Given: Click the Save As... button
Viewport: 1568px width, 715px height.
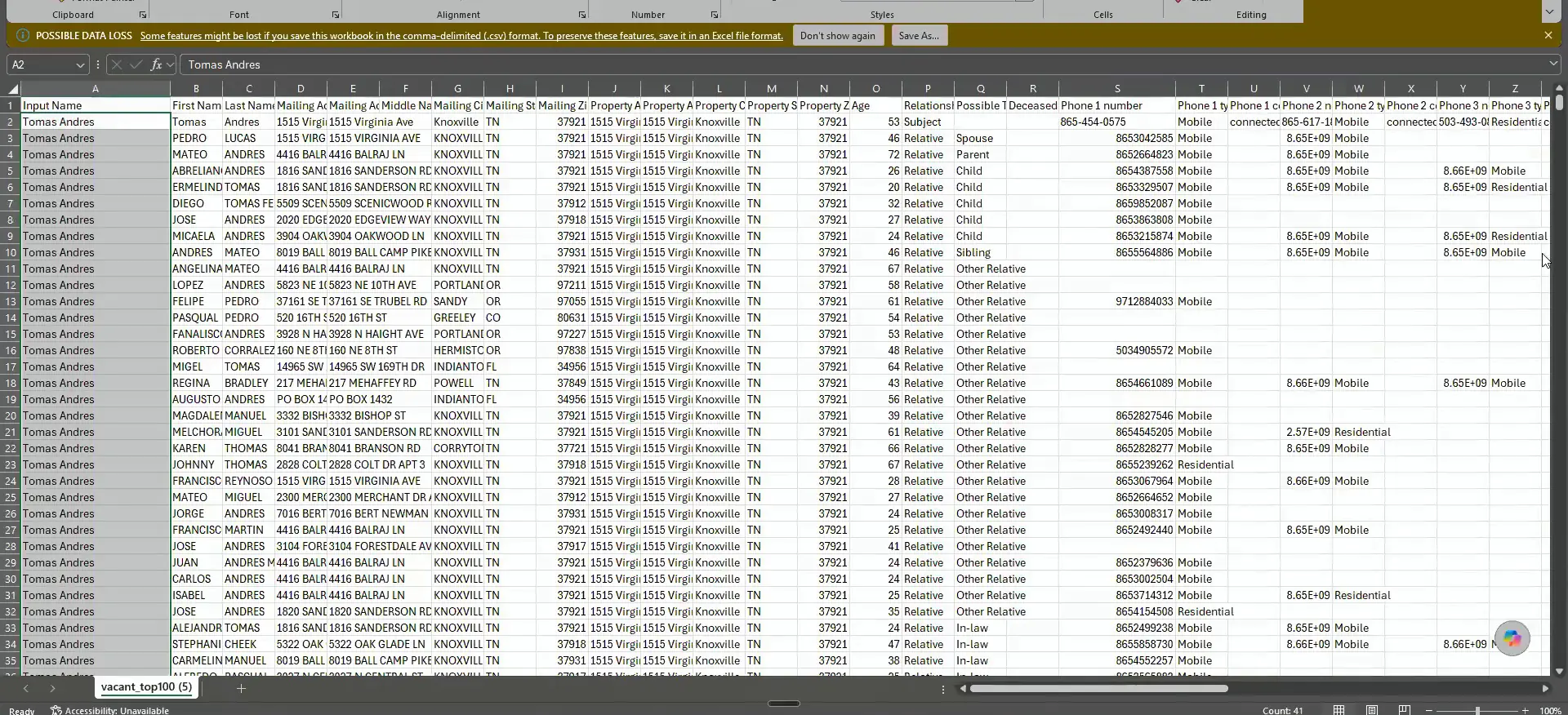Looking at the screenshot, I should tap(919, 35).
